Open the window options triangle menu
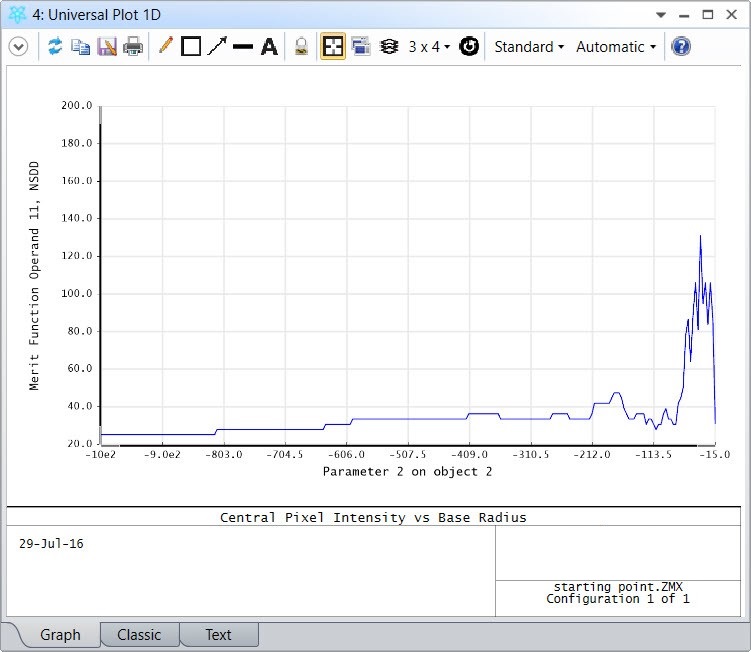The image size is (751, 652). [x=661, y=15]
